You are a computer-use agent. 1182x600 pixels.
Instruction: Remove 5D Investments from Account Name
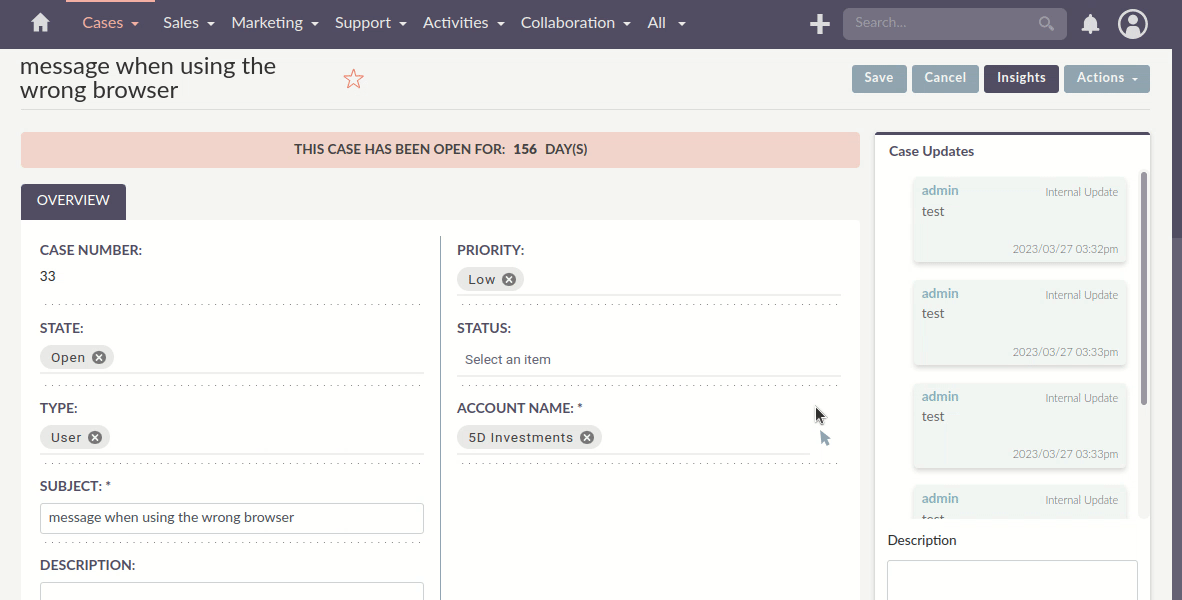point(587,437)
